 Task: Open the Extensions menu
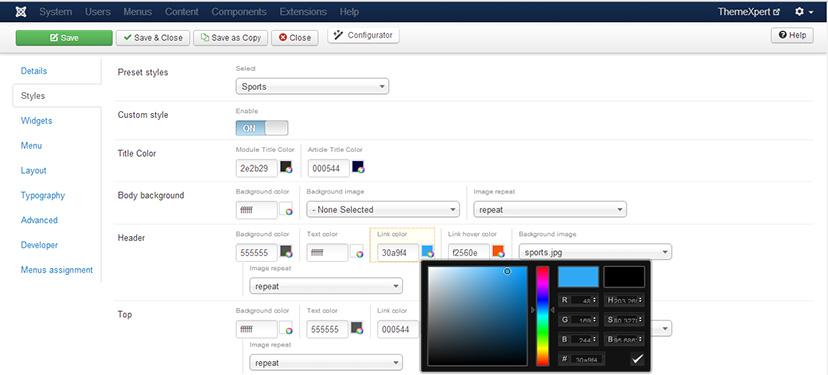click(303, 12)
